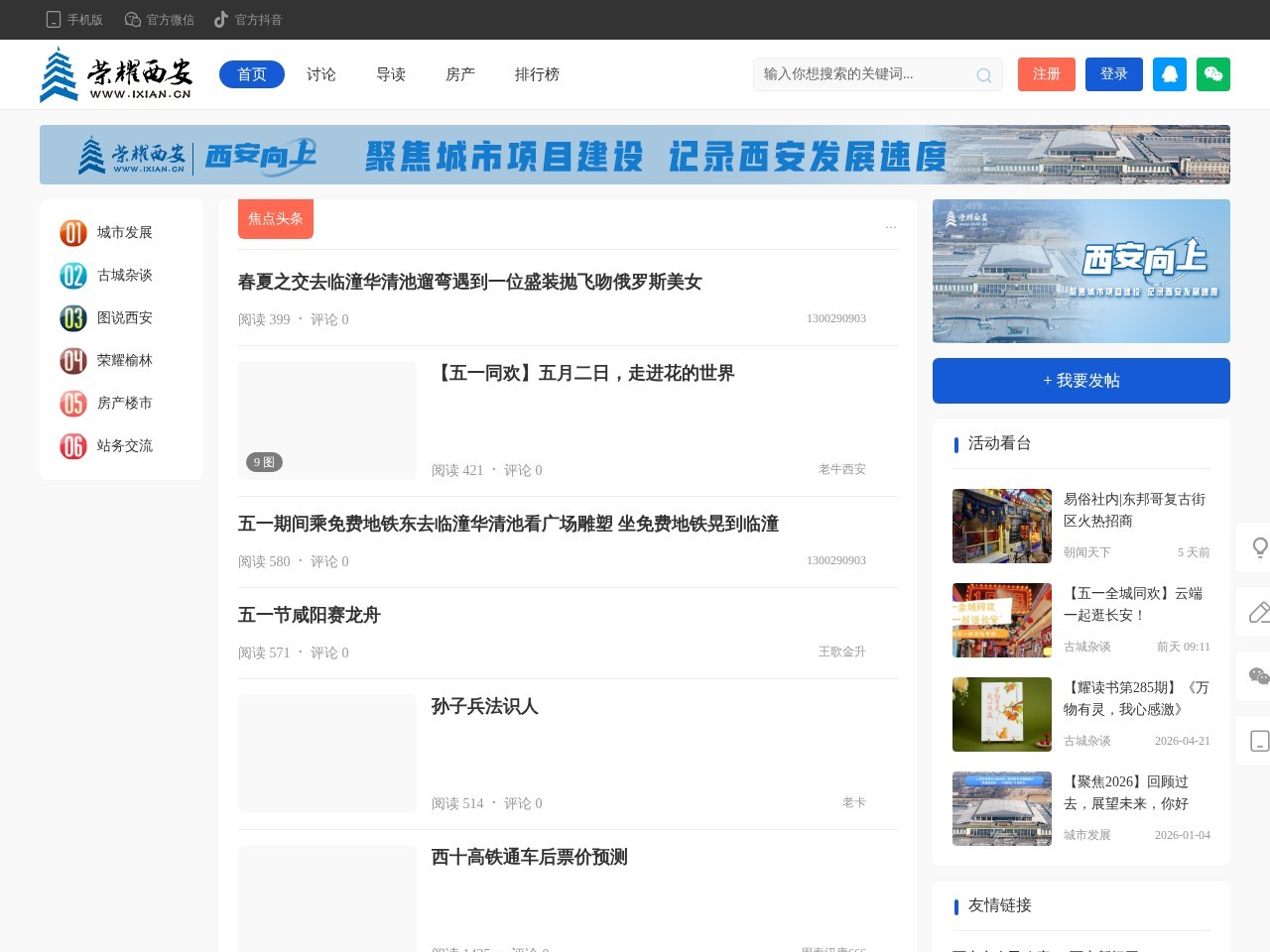Click the 聚焦2026 activity thumbnail

click(1002, 809)
